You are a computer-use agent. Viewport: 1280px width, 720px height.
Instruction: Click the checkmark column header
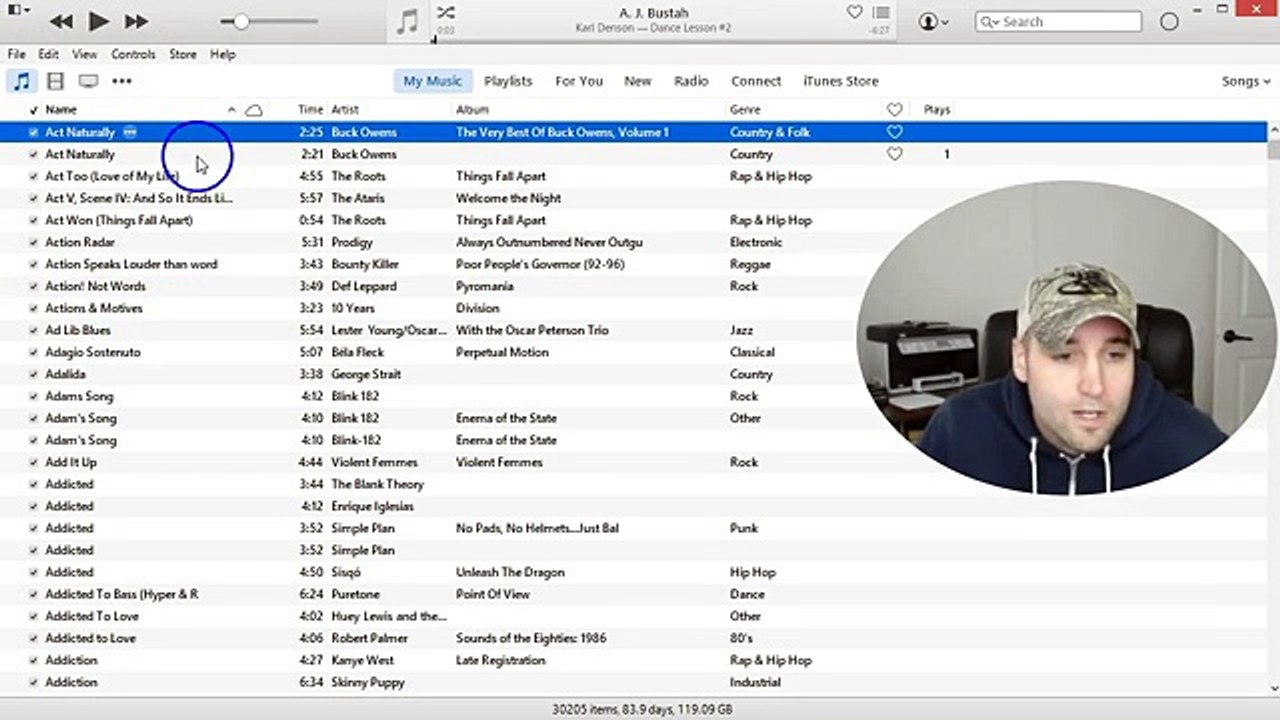click(x=34, y=110)
